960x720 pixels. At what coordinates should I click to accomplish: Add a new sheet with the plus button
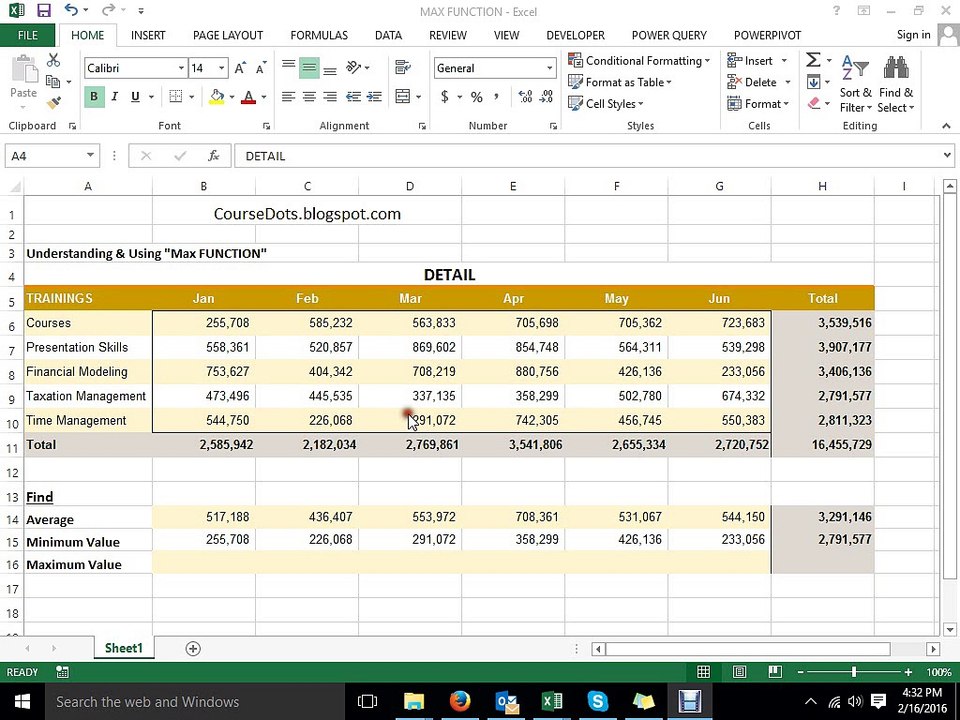[193, 648]
